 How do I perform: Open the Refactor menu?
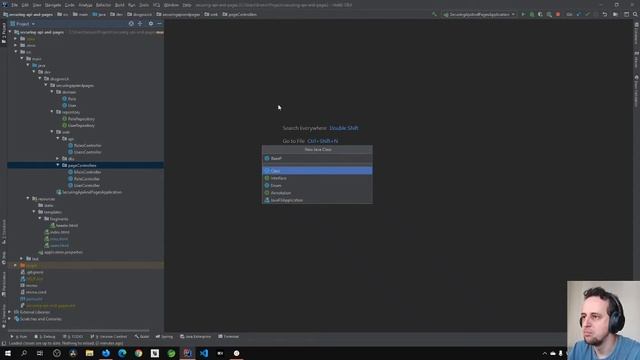[103, 5]
